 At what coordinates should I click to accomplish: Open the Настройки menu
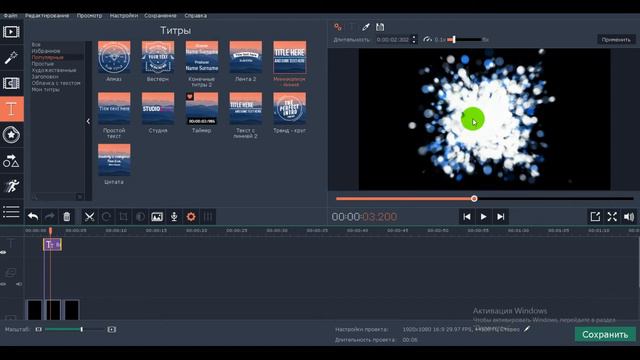pos(124,16)
